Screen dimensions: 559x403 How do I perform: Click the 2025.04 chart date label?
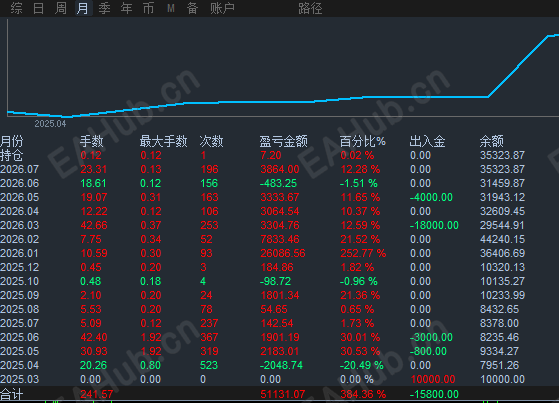click(50, 124)
